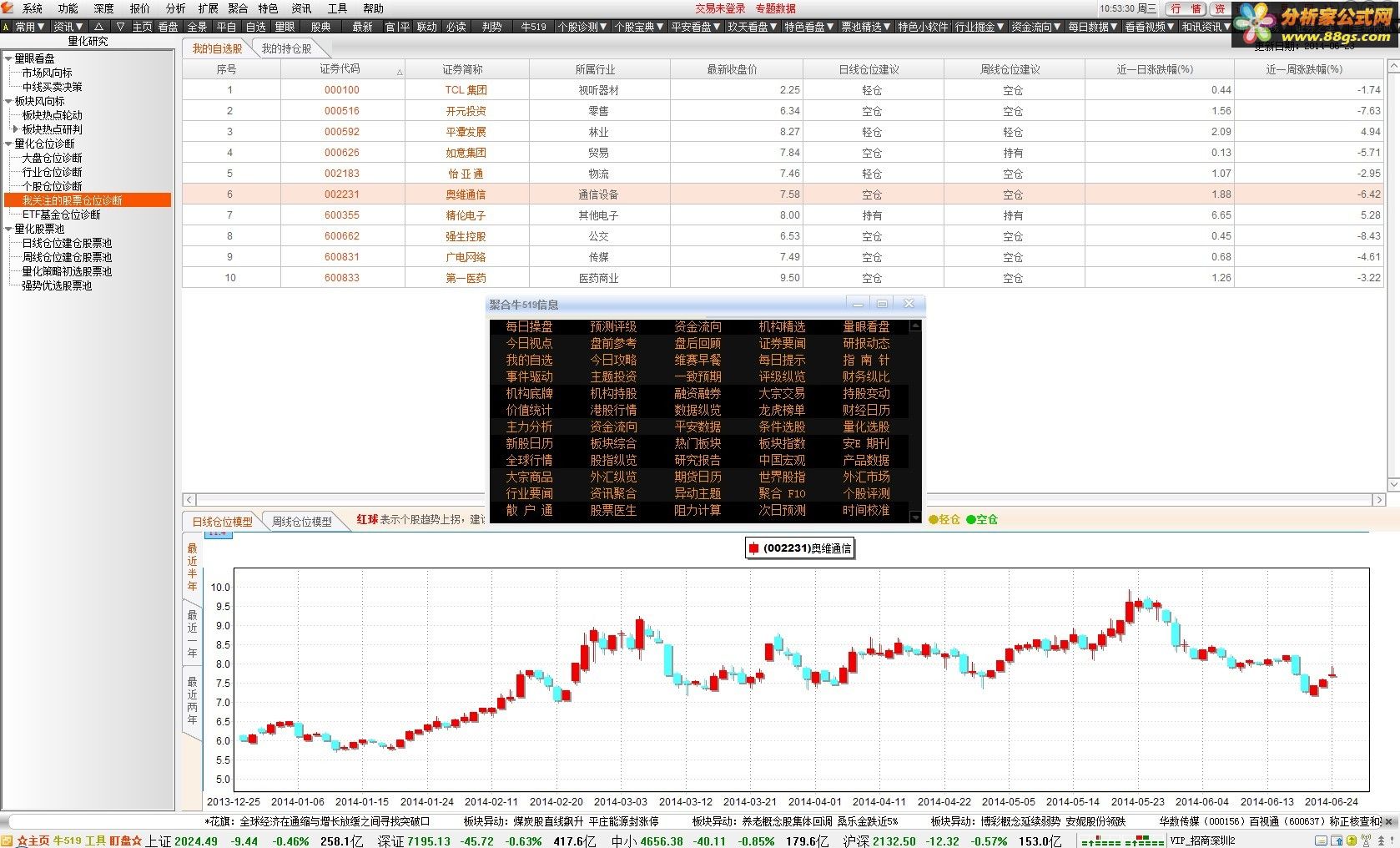Collapse the 量眼看盘 tree node
This screenshot has height=848, width=1400.
8,58
